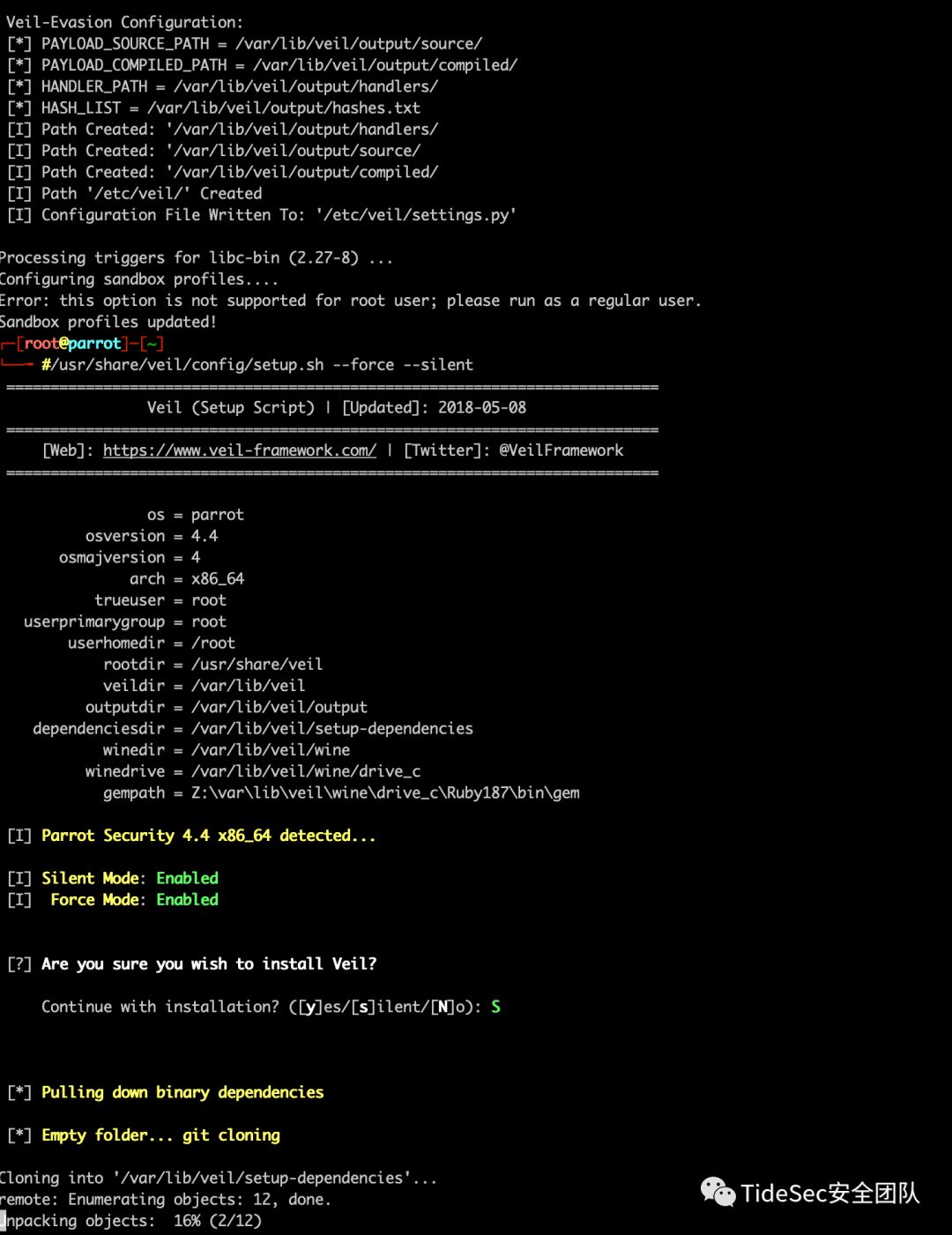Click the 'userprimarygroup = root' line
The height and width of the screenshot is (1235, 952).
125,622
